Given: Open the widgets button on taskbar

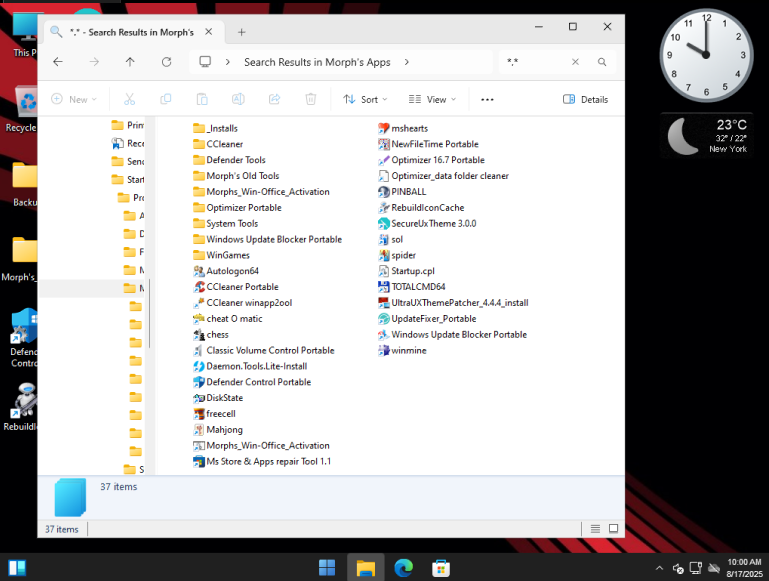Looking at the screenshot, I should [17, 568].
